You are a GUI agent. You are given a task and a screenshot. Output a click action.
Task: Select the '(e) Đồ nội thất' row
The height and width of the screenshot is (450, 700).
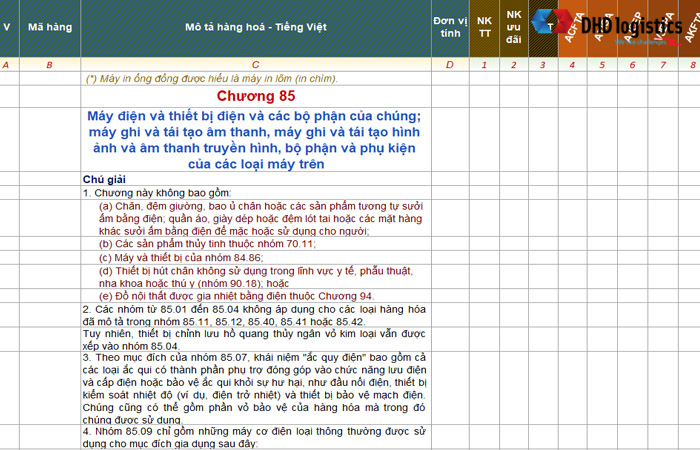[x=256, y=296]
